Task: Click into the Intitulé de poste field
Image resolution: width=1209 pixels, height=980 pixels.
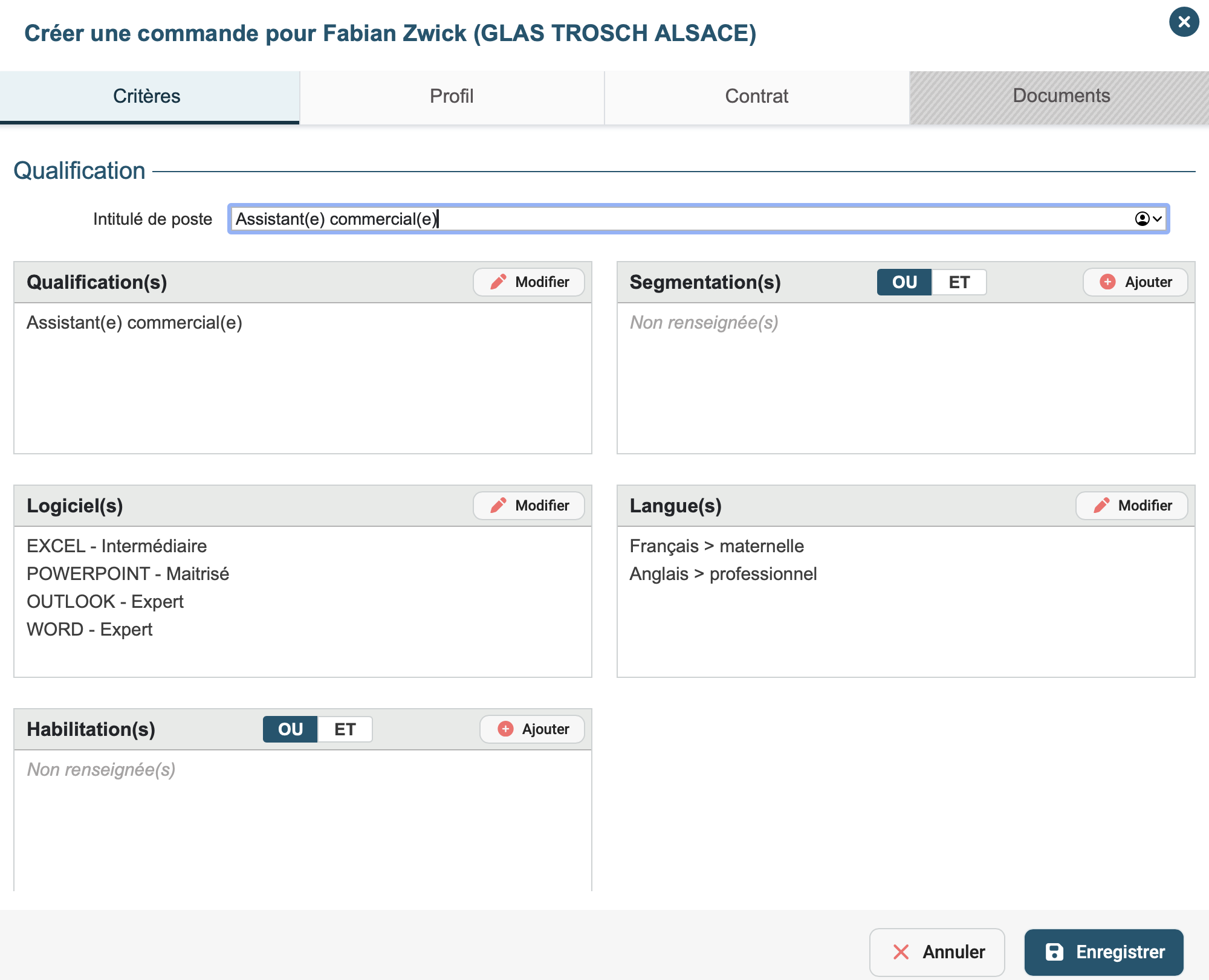Action: 665,219
